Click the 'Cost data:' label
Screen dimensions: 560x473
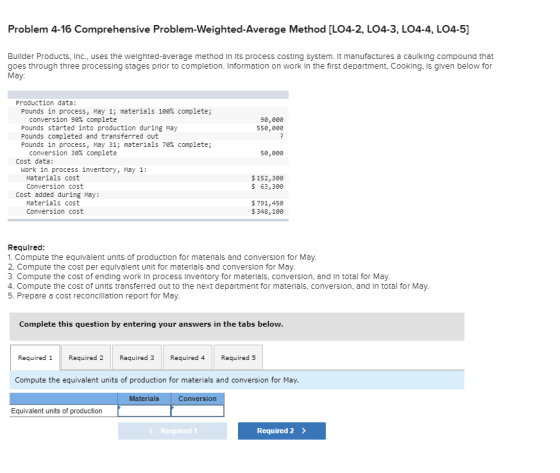click(35, 161)
